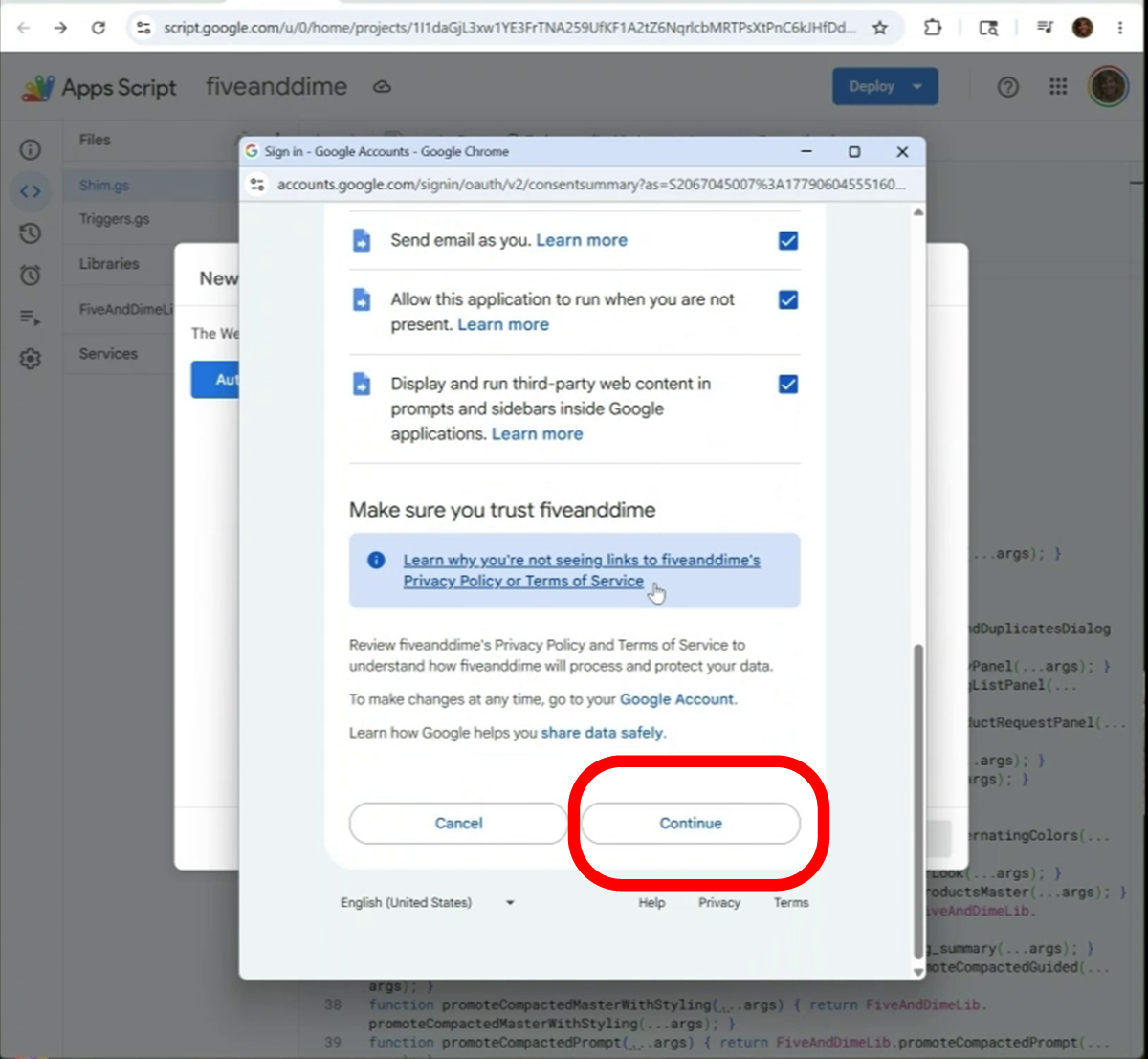Click the FiveAndDimeLib library entry
Image resolution: width=1148 pixels, height=1059 pixels.
tap(125, 309)
